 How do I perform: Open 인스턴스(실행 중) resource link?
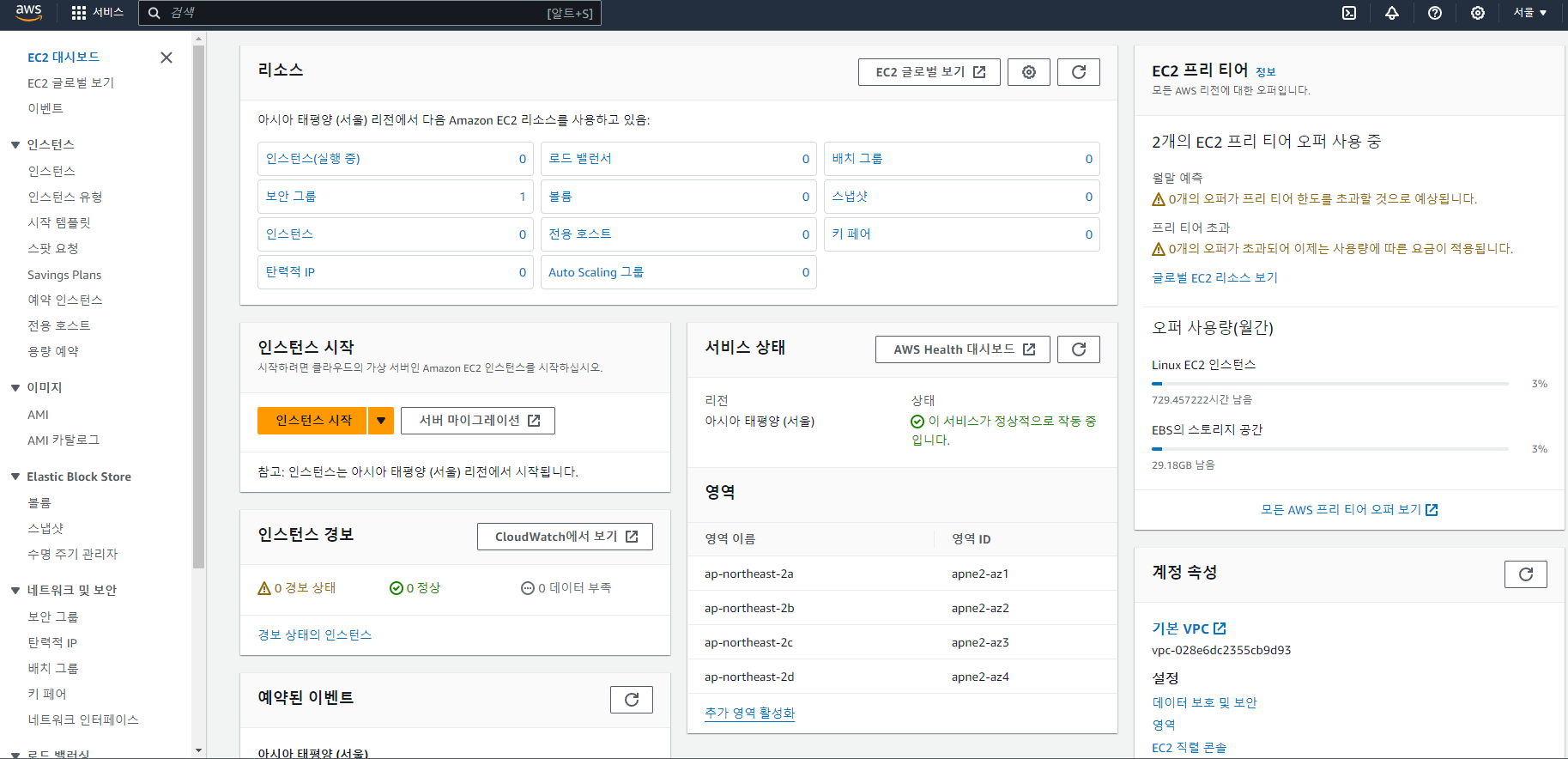(312, 159)
